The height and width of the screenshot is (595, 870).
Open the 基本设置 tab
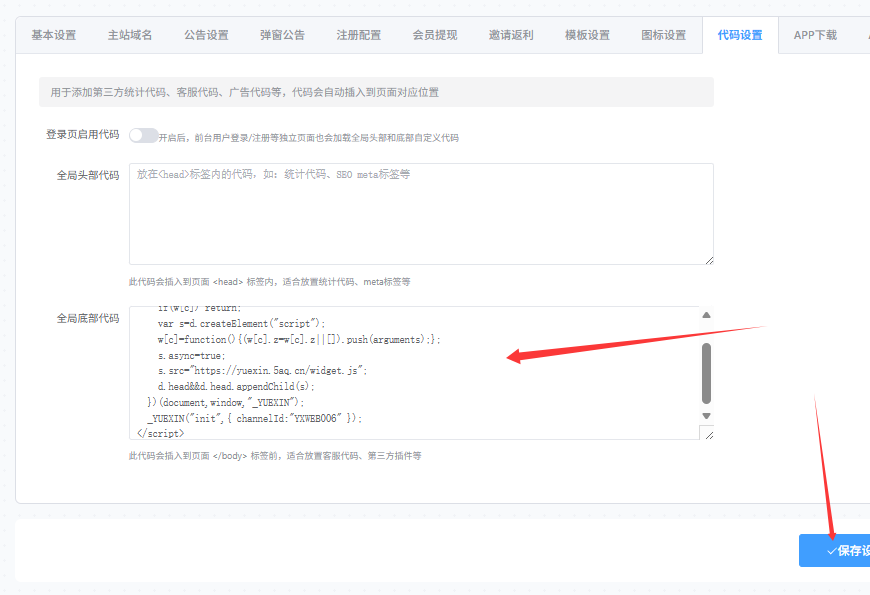[54, 35]
